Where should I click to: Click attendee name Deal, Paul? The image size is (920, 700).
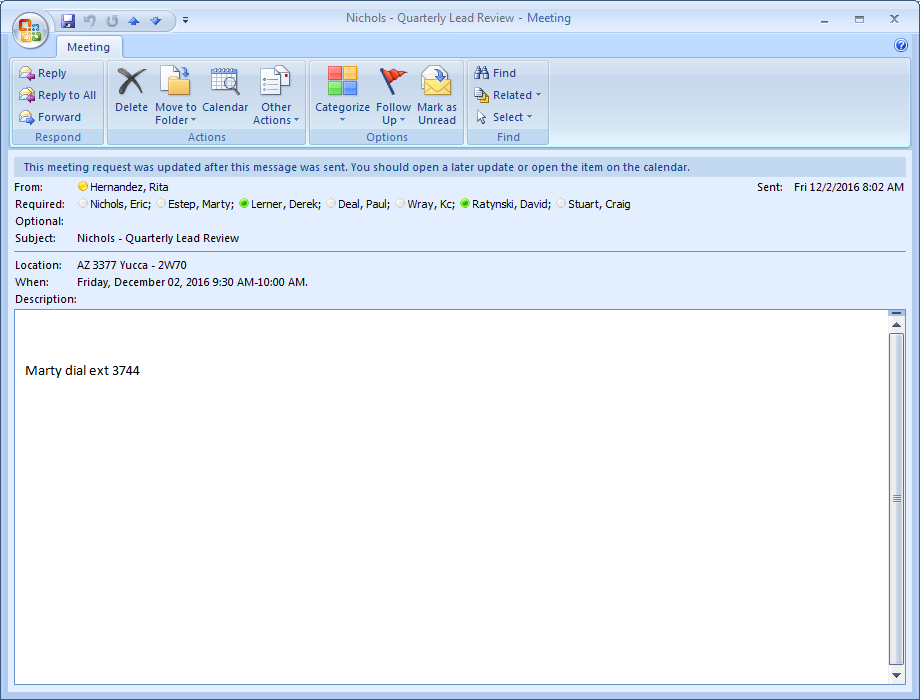click(363, 204)
